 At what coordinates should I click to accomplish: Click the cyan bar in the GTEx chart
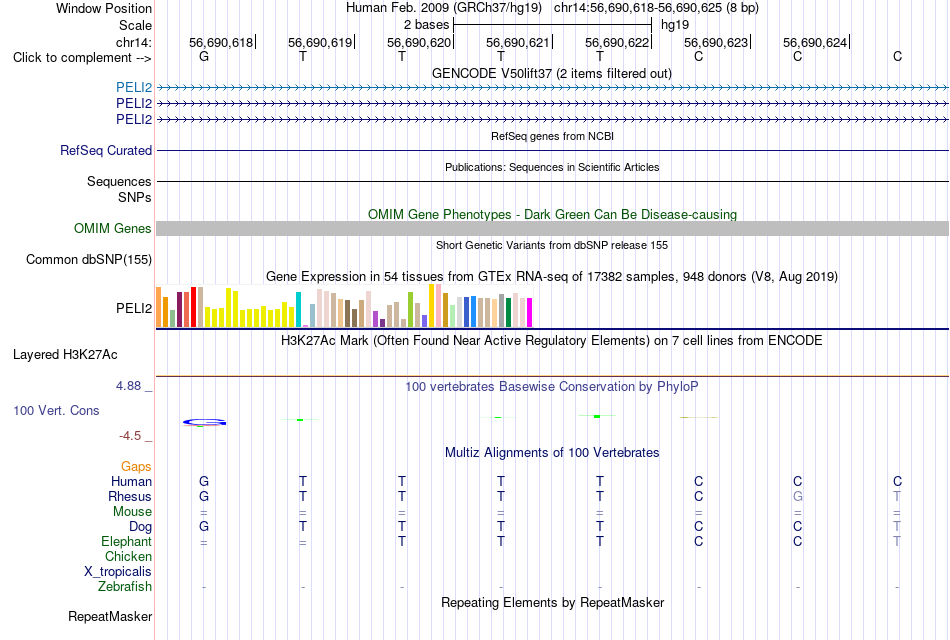(x=298, y=310)
